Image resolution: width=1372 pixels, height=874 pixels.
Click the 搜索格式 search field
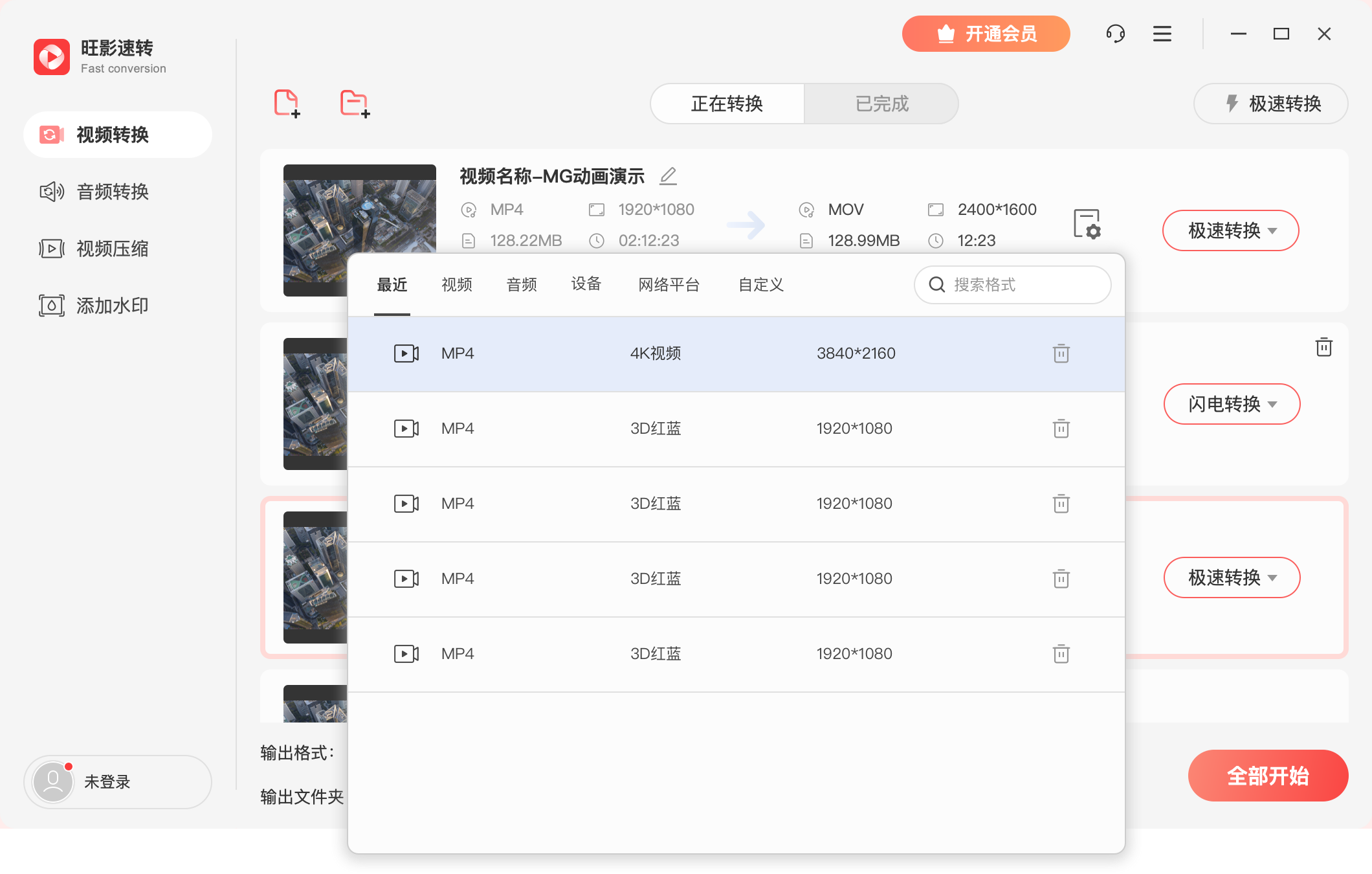click(1012, 285)
